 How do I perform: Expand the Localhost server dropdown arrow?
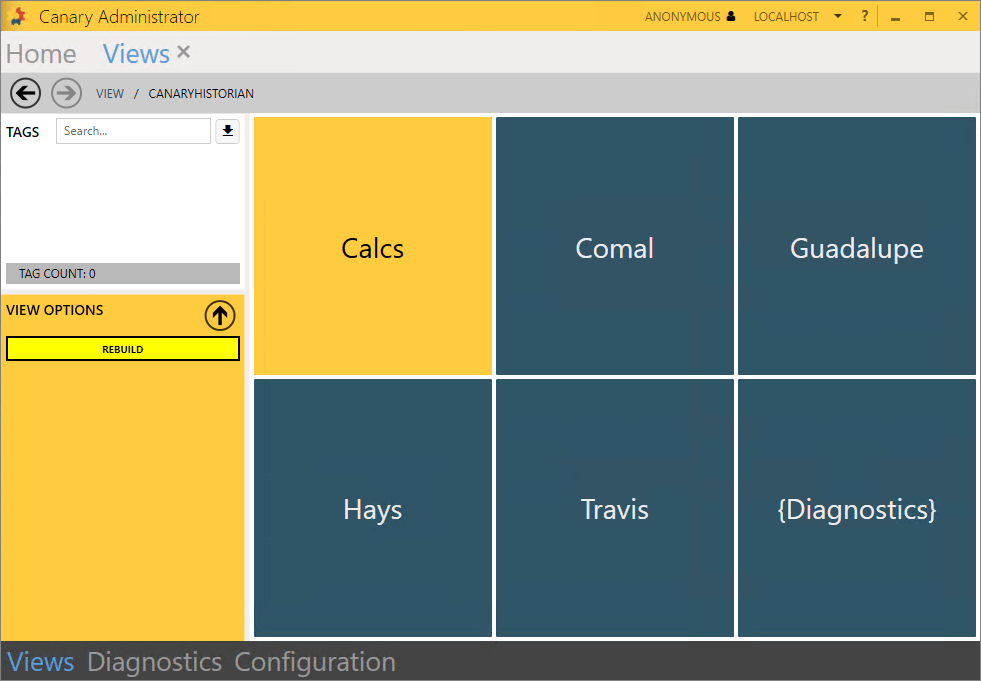(838, 17)
